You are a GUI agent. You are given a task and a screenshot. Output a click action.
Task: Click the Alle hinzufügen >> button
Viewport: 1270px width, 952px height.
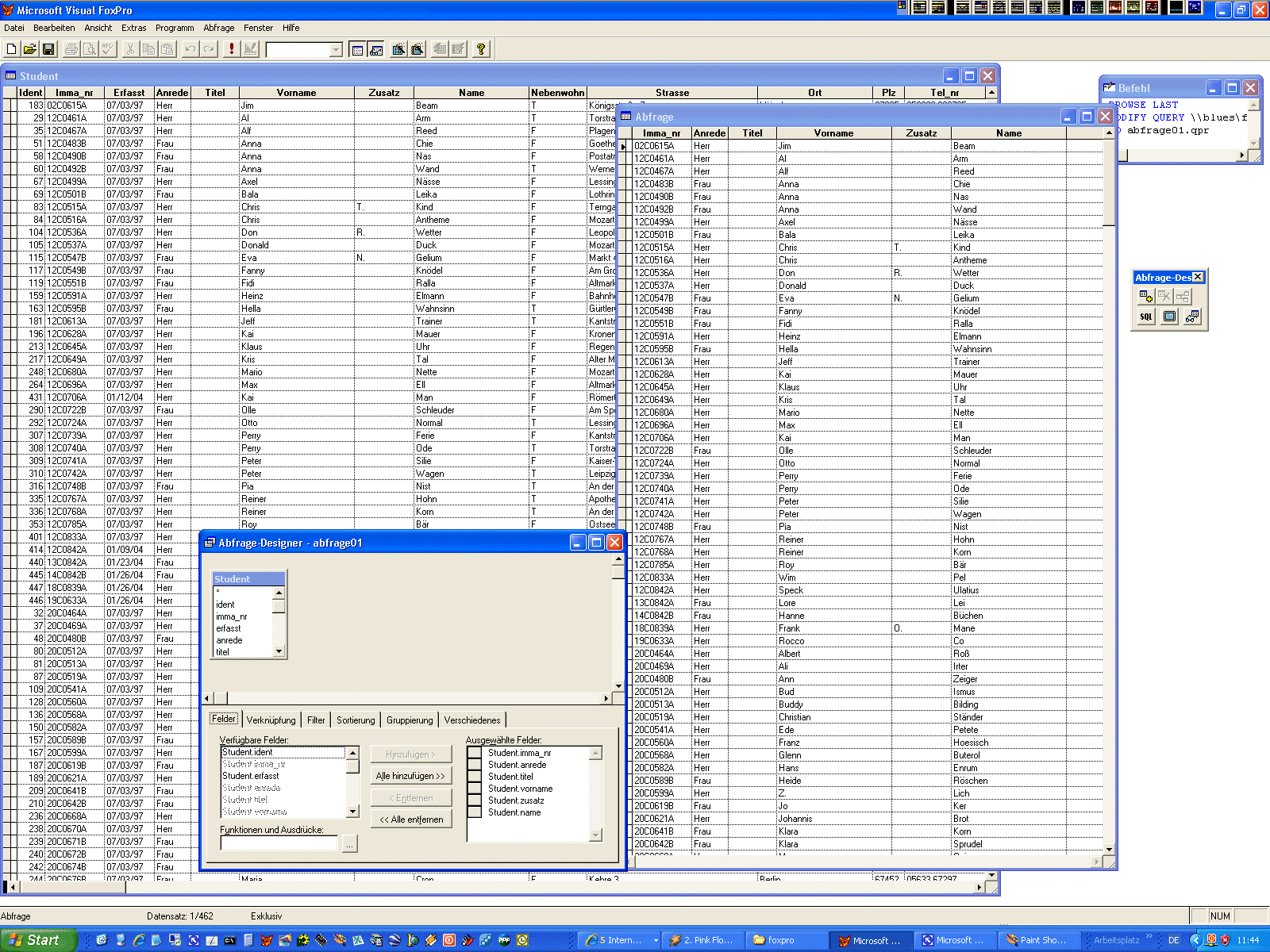pos(410,776)
